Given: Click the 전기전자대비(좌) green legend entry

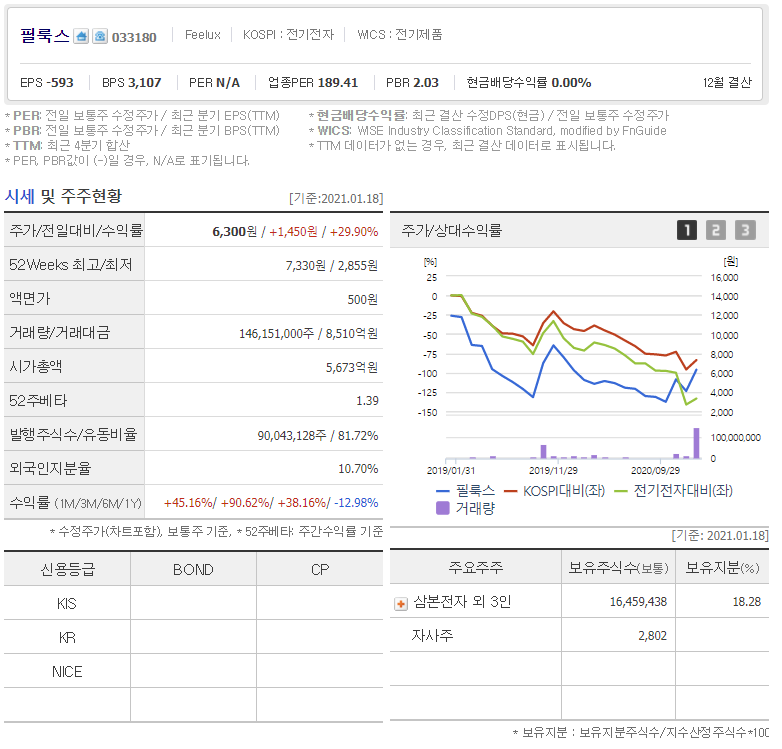Looking at the screenshot, I should click(x=673, y=491).
